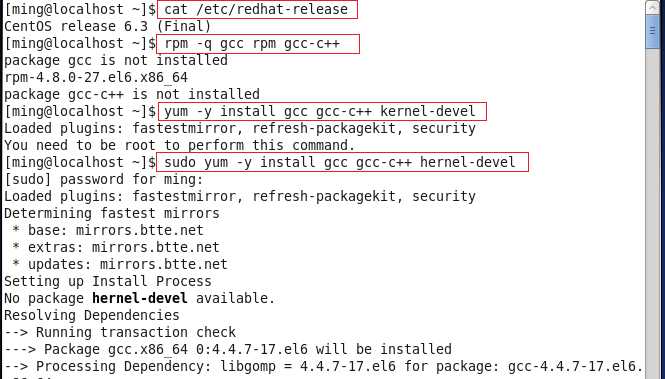This screenshot has width=665, height=379.
Task: Click 'Setting up Install Process' line
Action: tap(108, 281)
